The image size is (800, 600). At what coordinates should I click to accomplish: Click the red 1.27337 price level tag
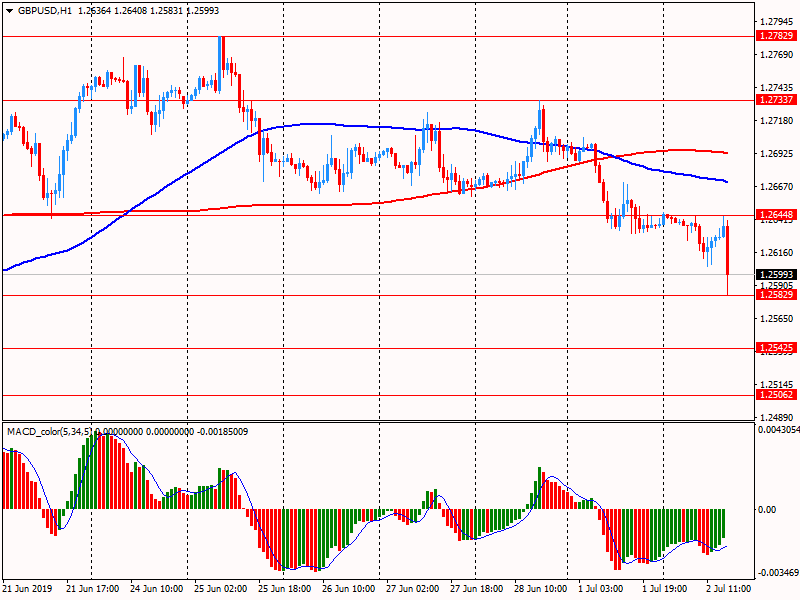coord(777,99)
